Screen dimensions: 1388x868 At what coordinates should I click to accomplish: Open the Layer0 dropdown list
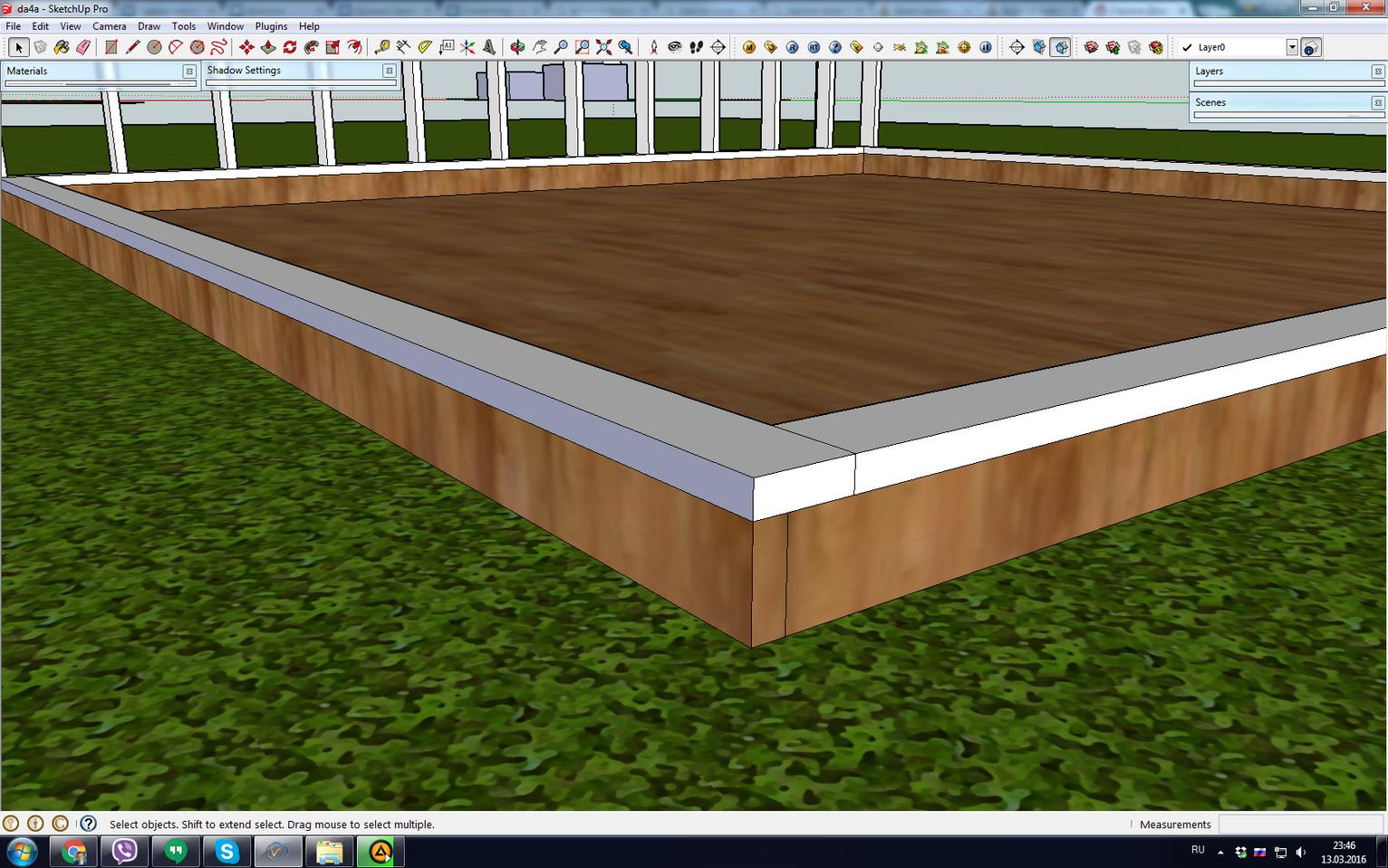coord(1292,47)
